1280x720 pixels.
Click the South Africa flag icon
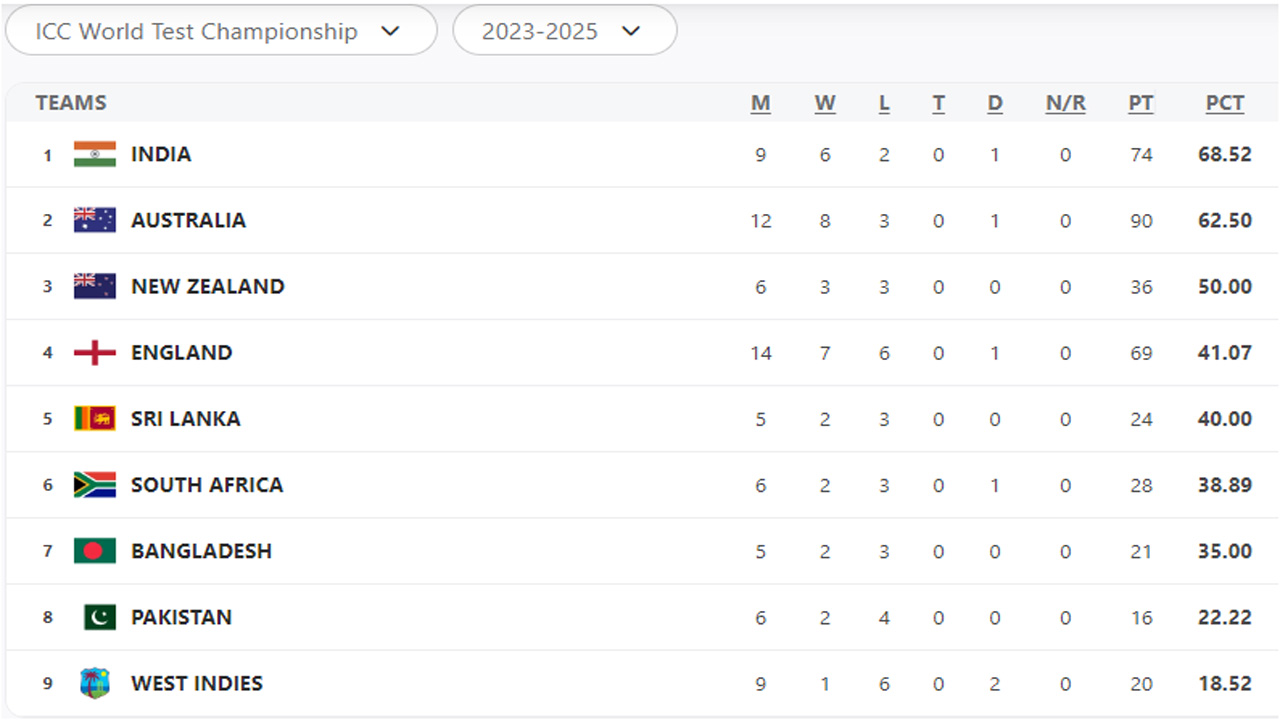coord(95,485)
